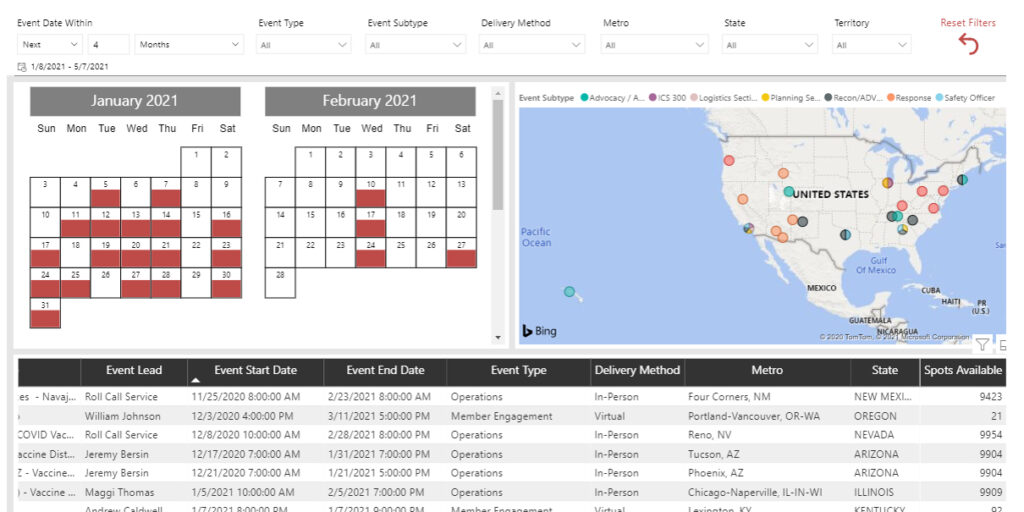
Task: Click the Bing logo on the map
Action: tap(540, 330)
